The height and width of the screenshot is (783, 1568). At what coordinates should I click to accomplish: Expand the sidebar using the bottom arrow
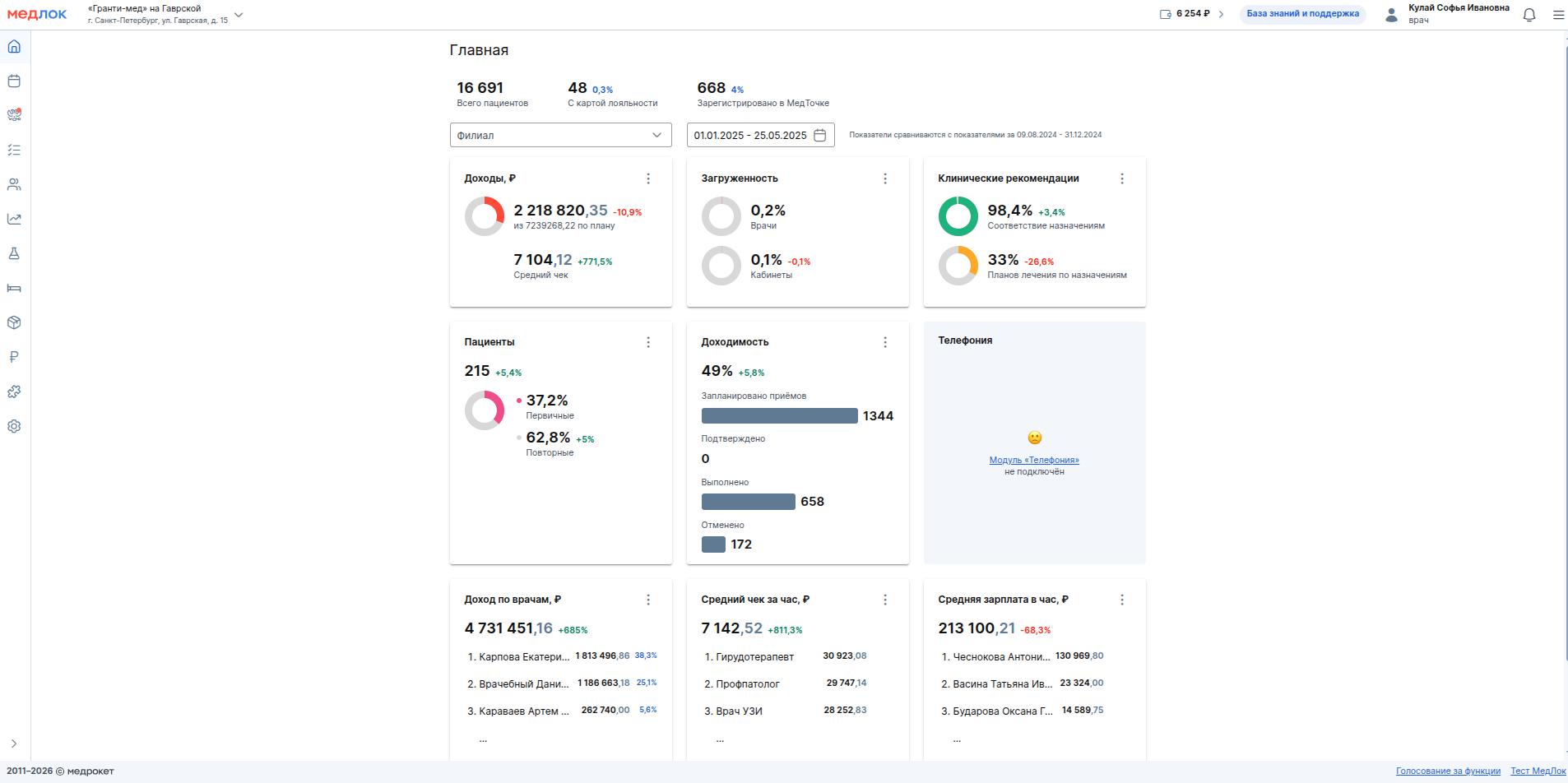tap(14, 744)
